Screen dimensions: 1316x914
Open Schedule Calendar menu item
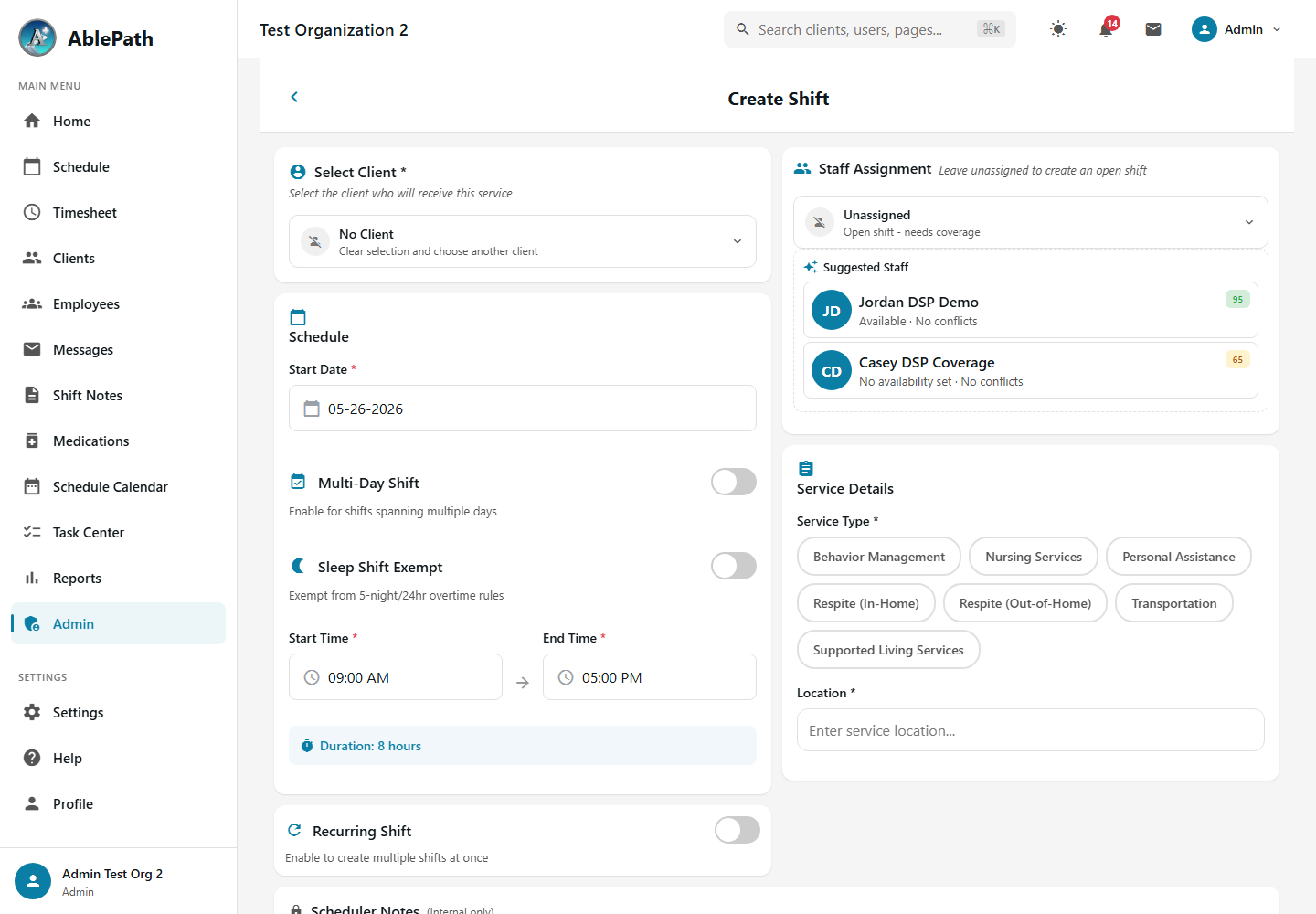click(x=118, y=486)
